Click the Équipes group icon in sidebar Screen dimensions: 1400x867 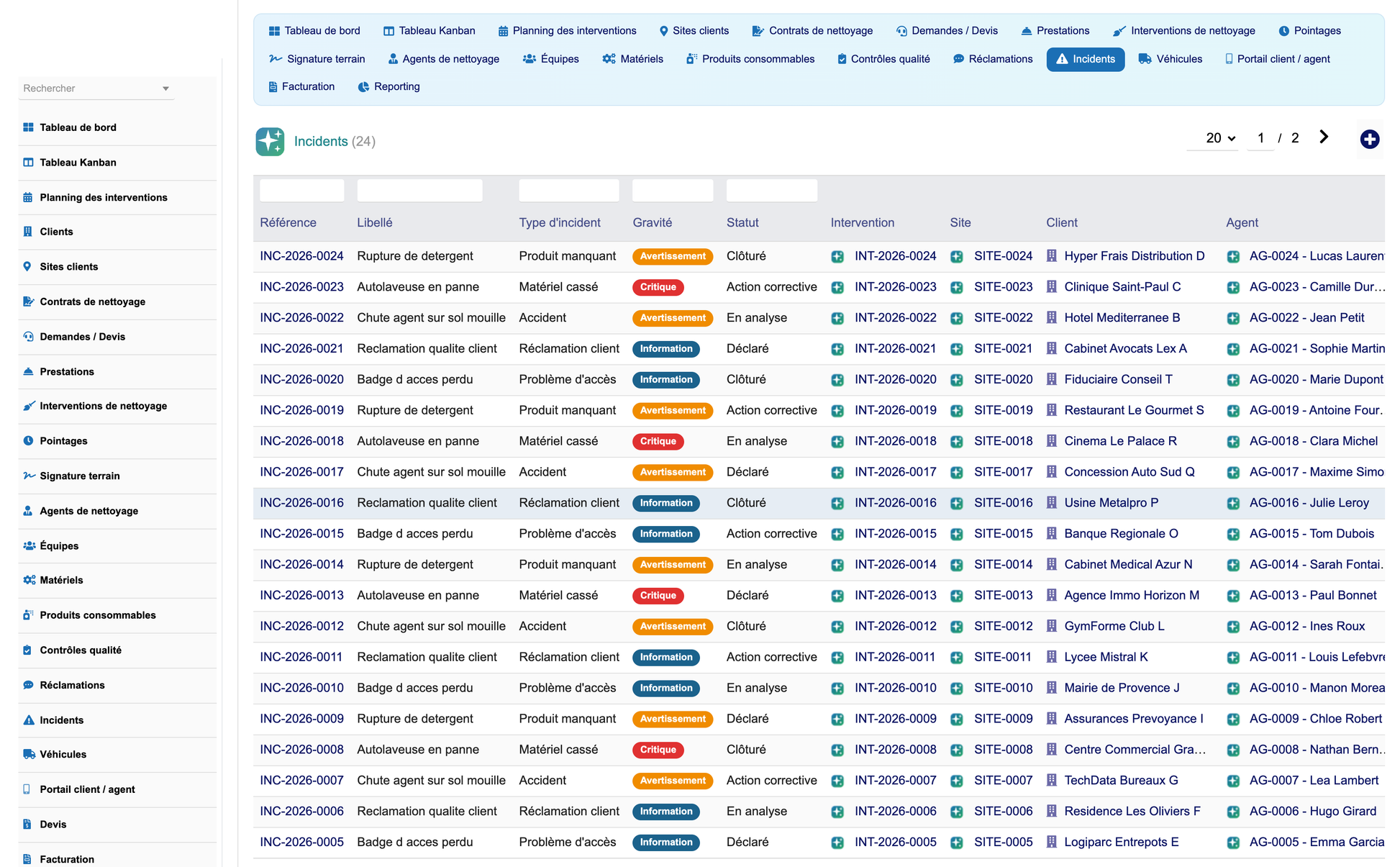pos(29,545)
